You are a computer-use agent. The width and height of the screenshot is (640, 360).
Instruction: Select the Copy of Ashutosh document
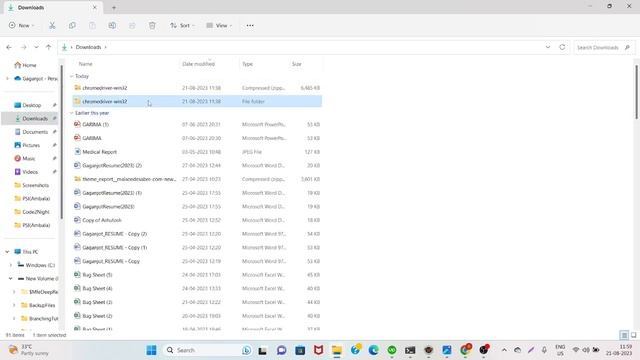197,220
